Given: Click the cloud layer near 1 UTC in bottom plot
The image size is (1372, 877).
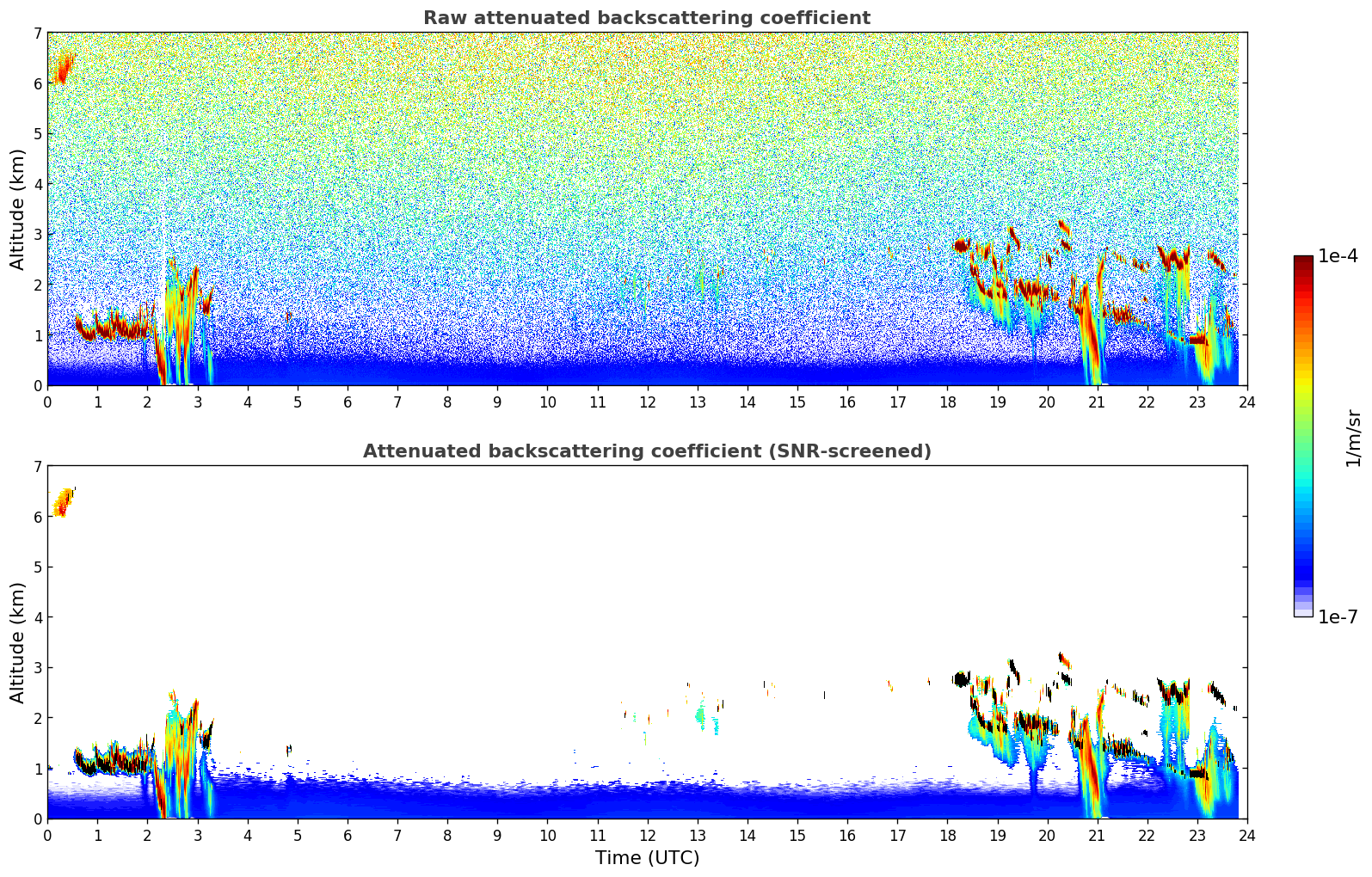Looking at the screenshot, I should point(112,762).
